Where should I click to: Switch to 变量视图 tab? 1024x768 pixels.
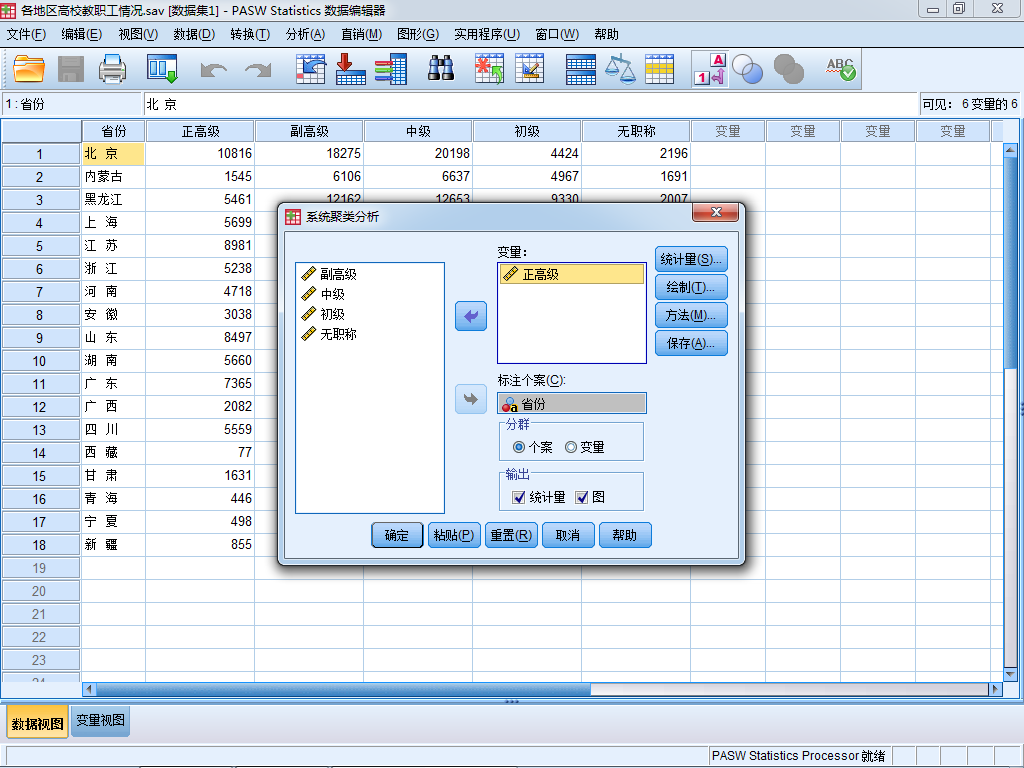tap(100, 720)
